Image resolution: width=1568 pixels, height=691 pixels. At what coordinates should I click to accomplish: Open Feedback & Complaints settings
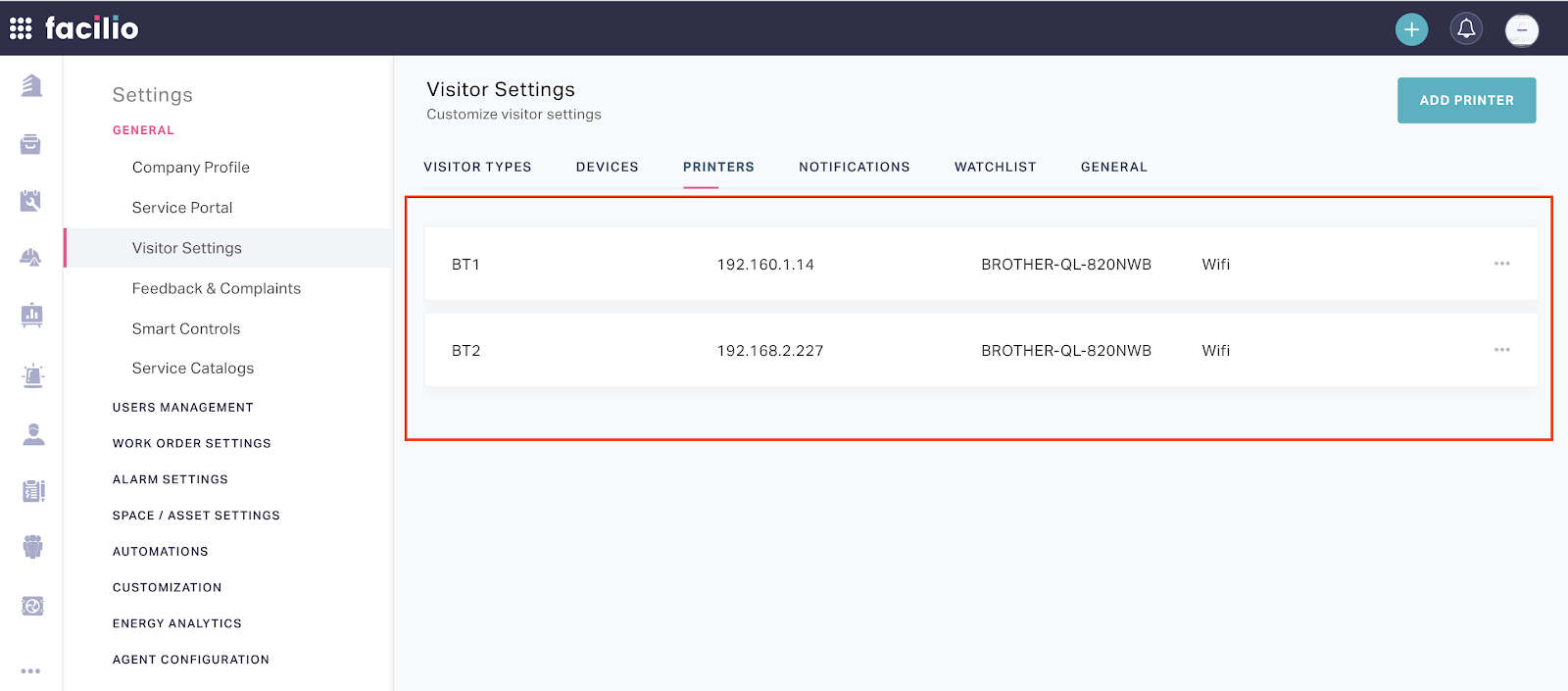pyautogui.click(x=217, y=288)
